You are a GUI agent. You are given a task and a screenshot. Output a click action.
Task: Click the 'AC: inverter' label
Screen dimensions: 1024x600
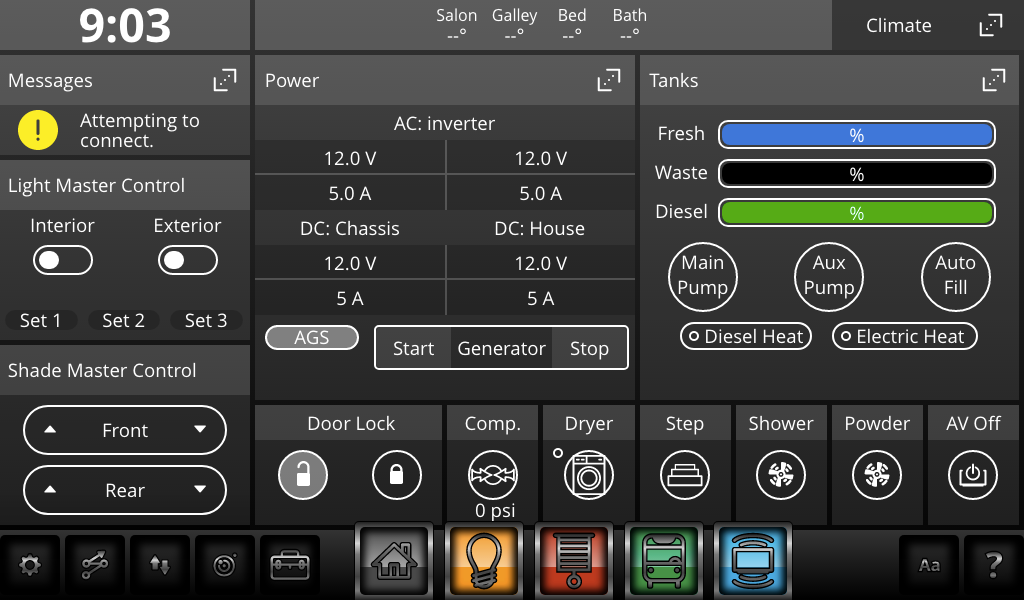point(444,123)
